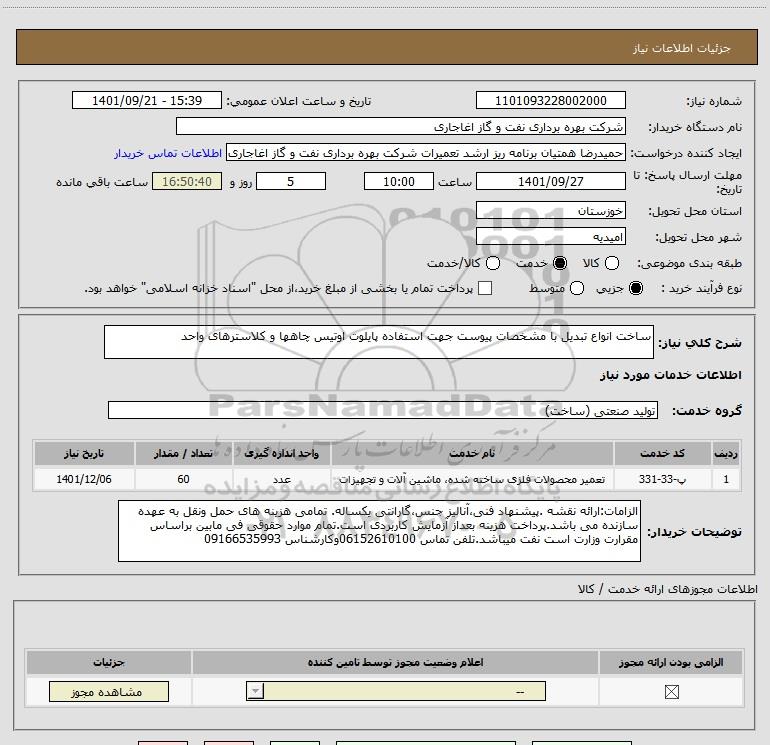Click the اطلاعات مجوزهای ارائه خدمت / کالا heading

coord(667,589)
